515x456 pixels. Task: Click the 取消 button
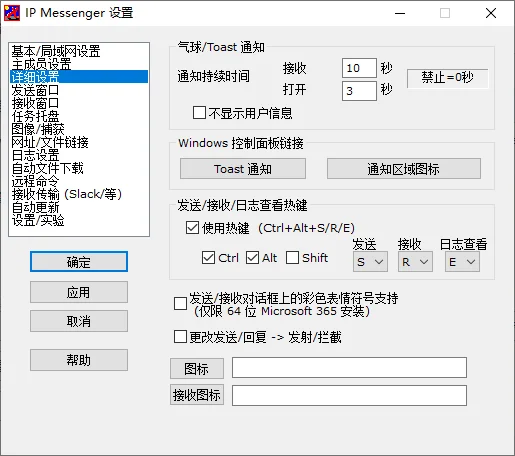pyautogui.click(x=79, y=321)
